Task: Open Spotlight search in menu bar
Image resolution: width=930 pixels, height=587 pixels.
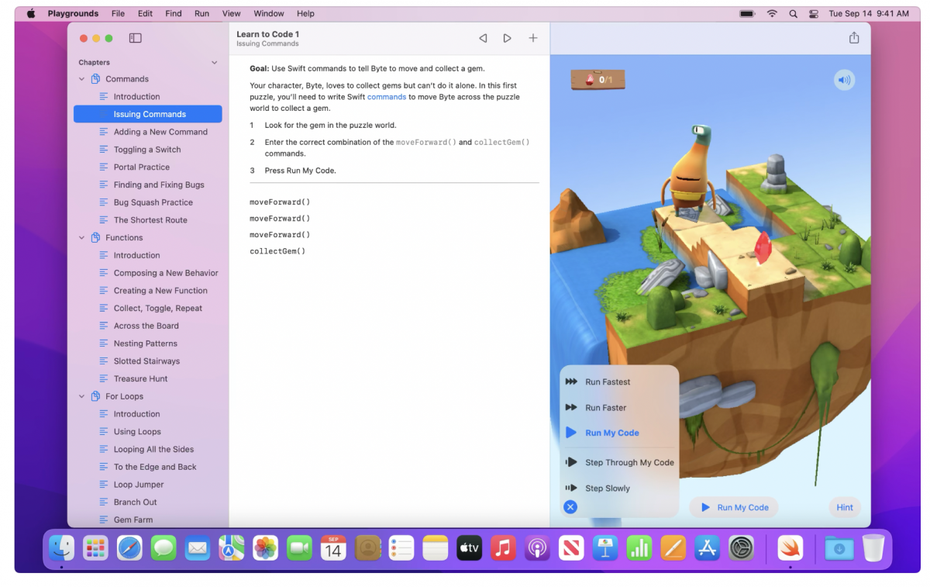Action: pos(793,14)
